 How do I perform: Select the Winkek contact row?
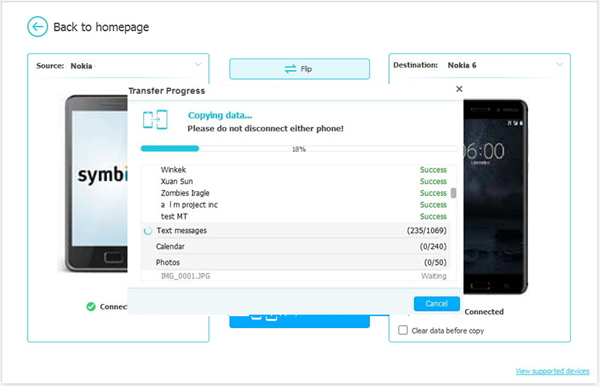pos(295,169)
